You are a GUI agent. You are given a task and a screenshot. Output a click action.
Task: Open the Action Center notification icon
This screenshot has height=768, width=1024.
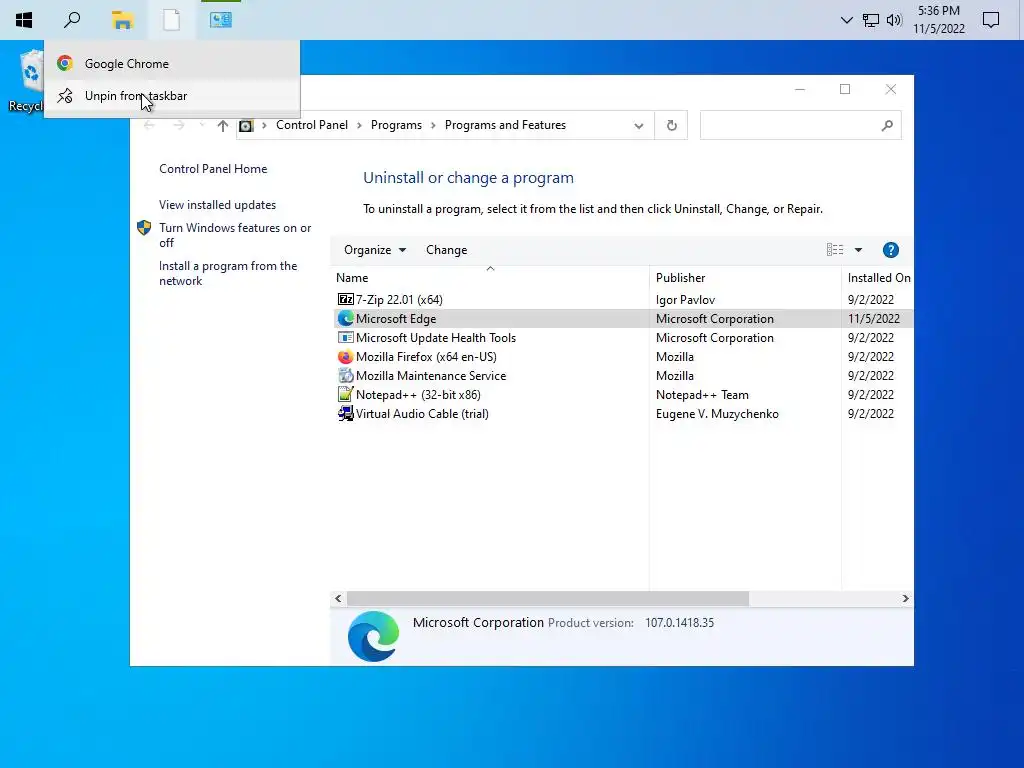click(991, 20)
